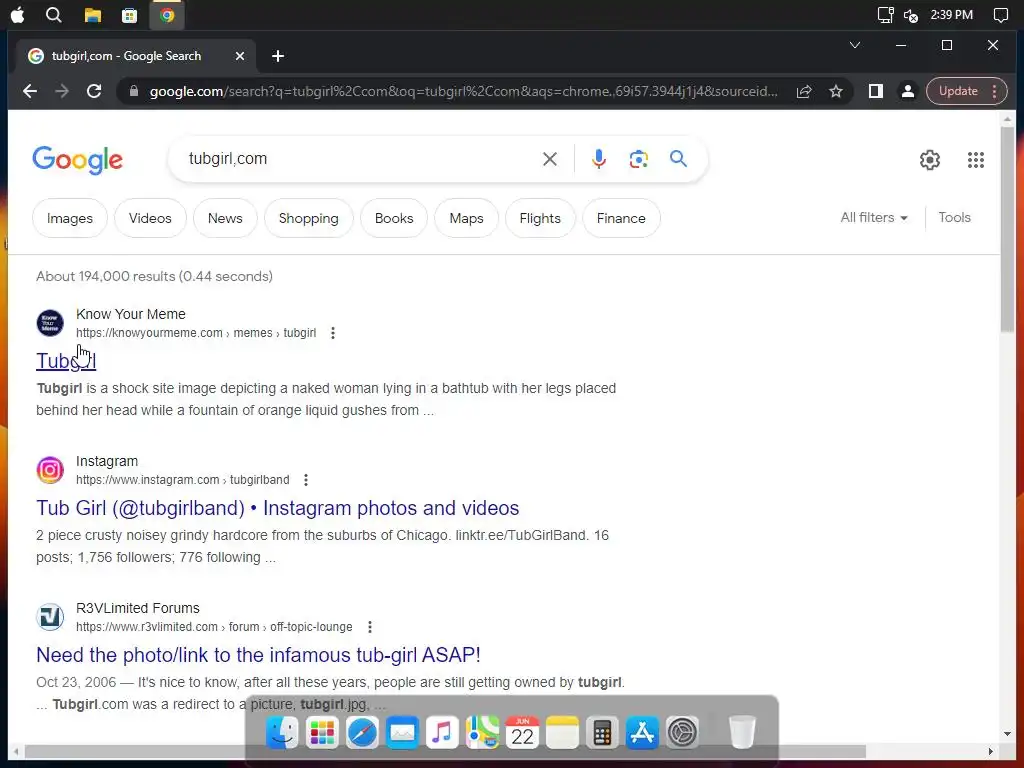Select the Chrome icon in the top bar

click(x=167, y=15)
